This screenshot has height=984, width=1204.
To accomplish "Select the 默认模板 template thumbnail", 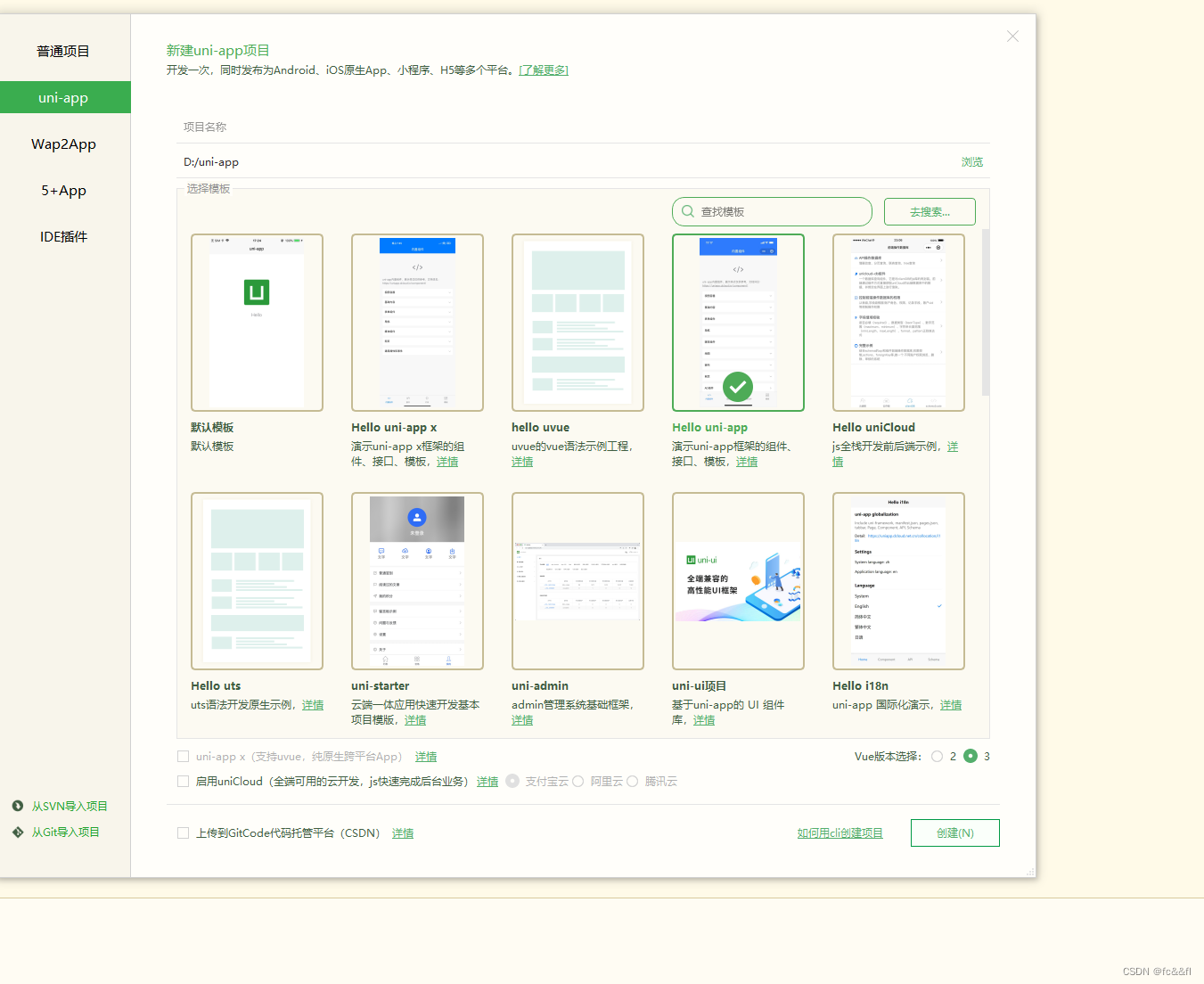I will tap(257, 322).
